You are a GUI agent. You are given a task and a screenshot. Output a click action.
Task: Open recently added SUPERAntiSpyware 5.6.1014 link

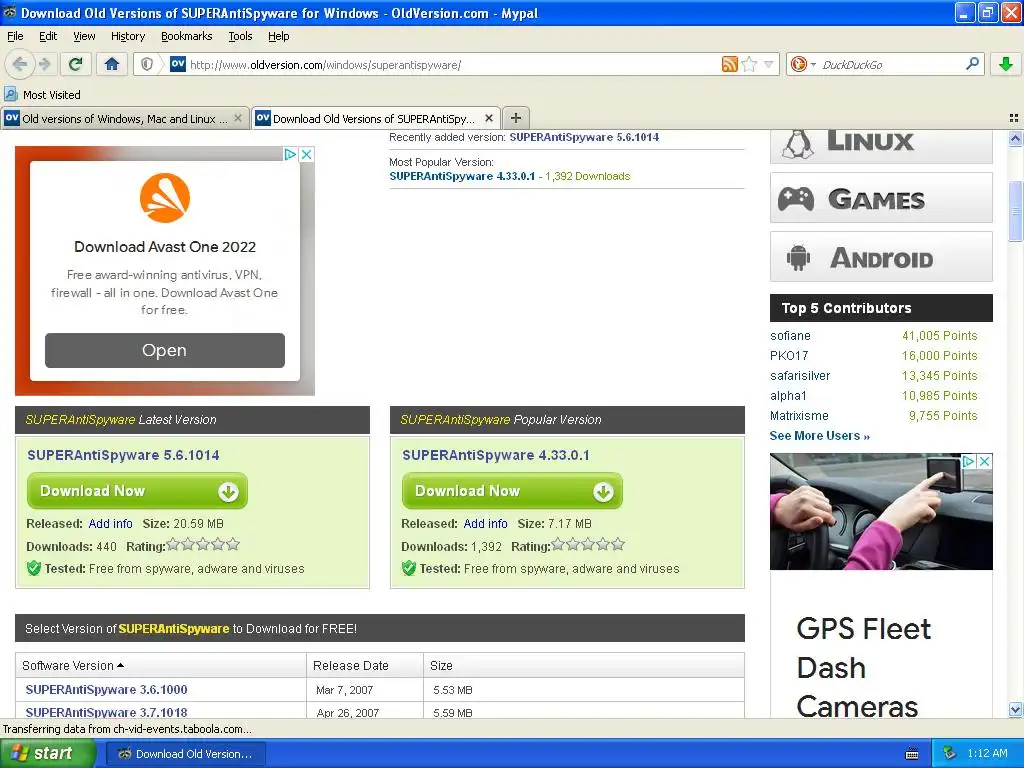tap(584, 137)
